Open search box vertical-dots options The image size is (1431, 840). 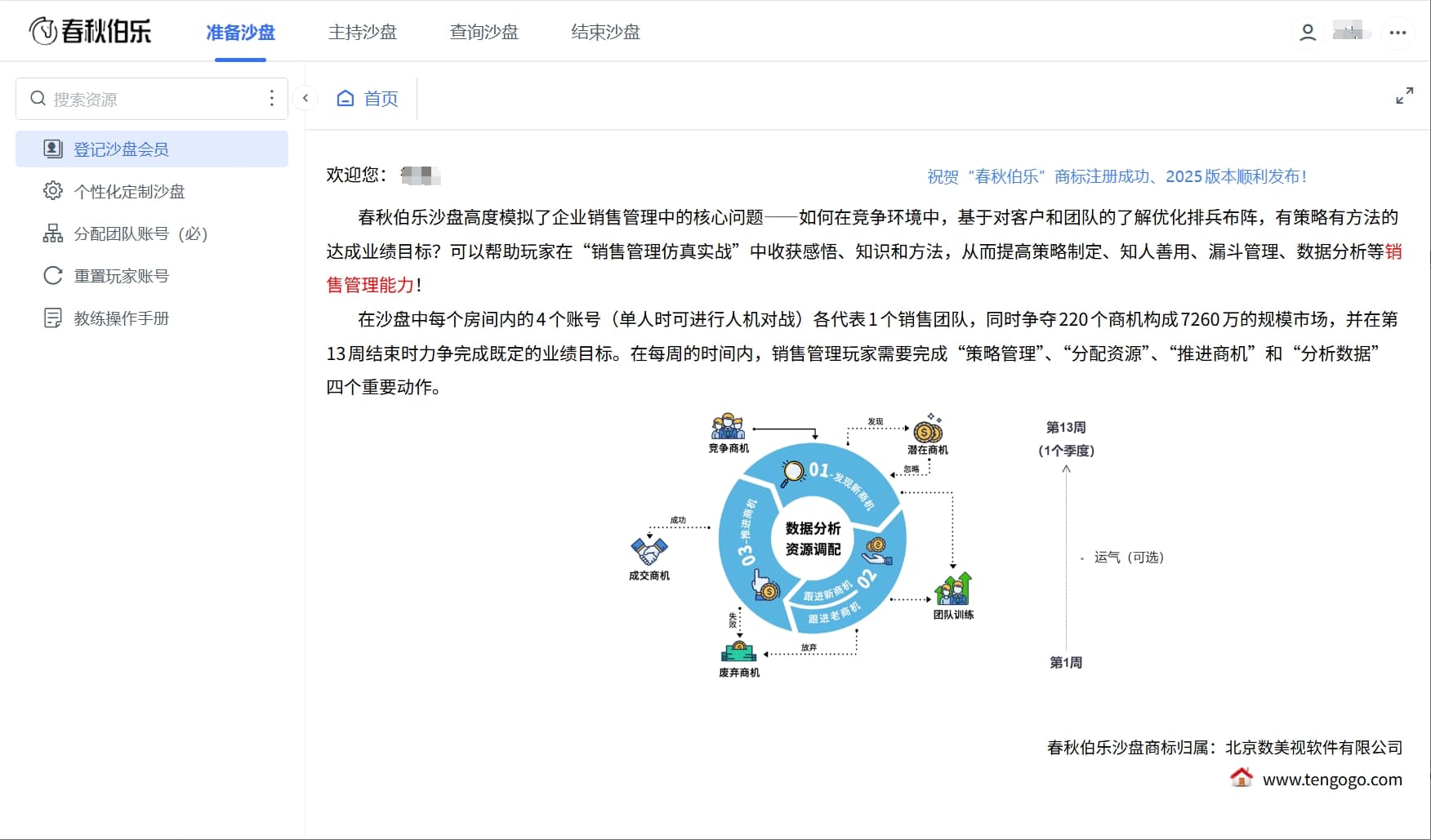click(271, 99)
